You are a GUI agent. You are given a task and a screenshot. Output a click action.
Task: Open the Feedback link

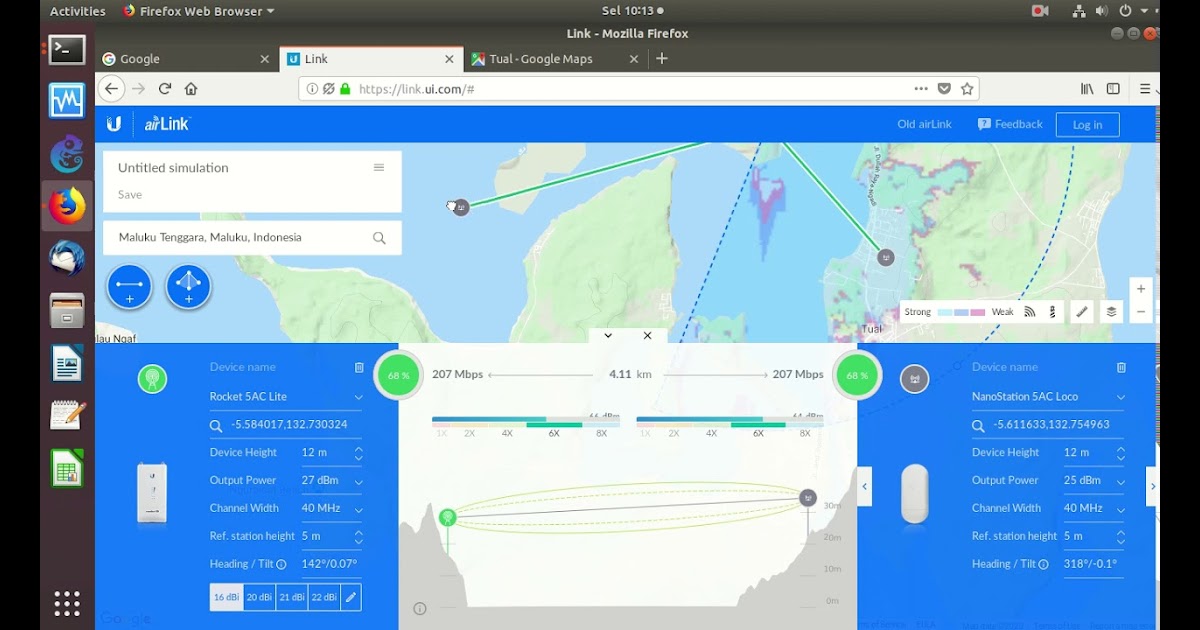pos(1010,124)
